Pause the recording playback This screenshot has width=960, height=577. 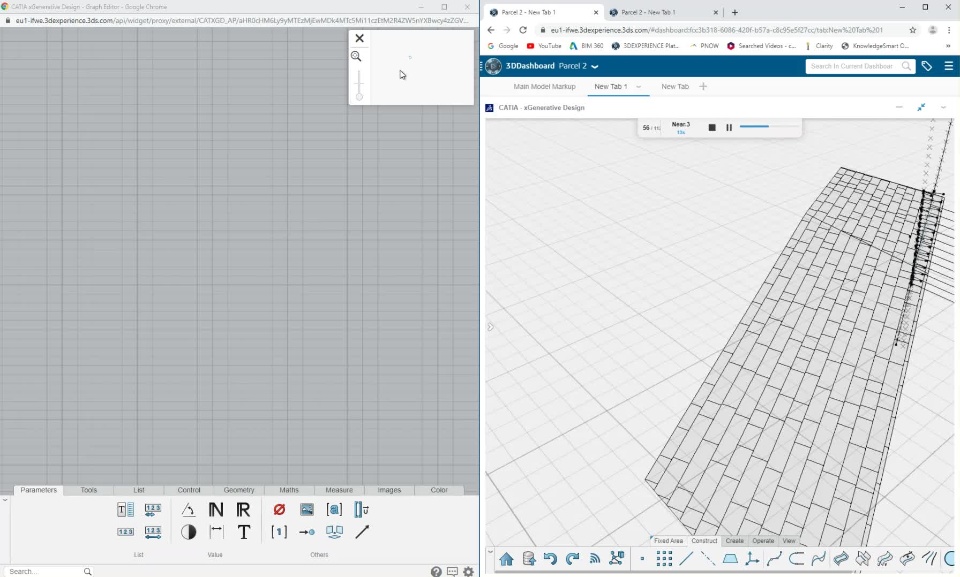point(729,127)
